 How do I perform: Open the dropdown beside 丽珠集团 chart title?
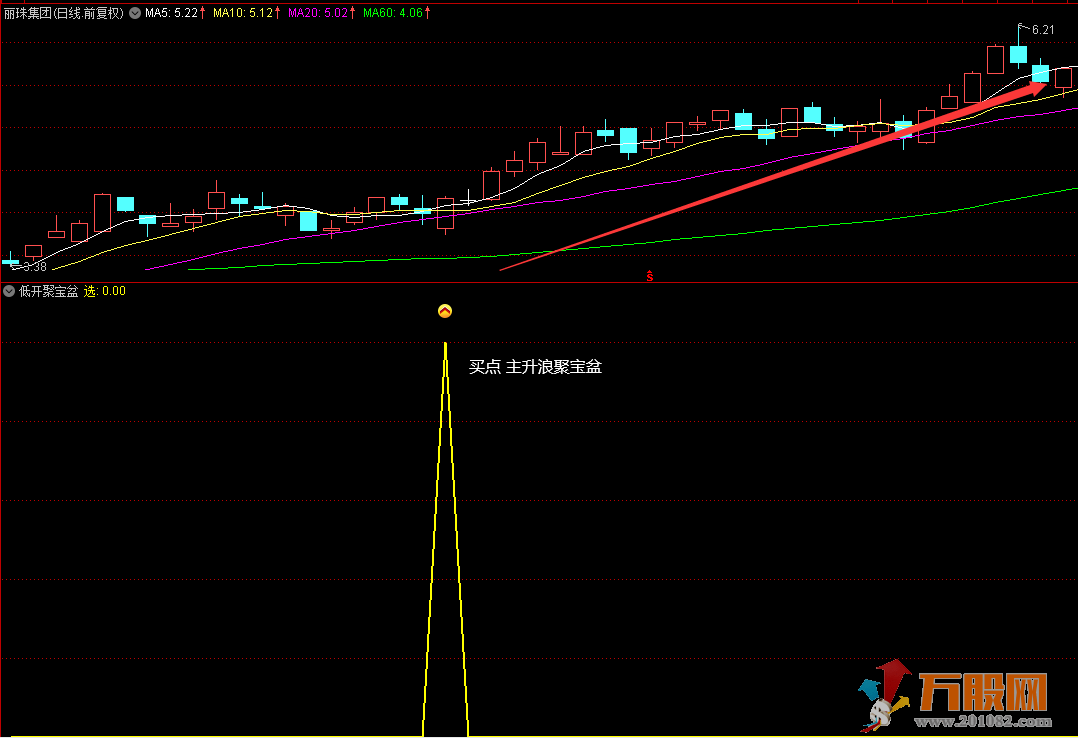pyautogui.click(x=135, y=13)
